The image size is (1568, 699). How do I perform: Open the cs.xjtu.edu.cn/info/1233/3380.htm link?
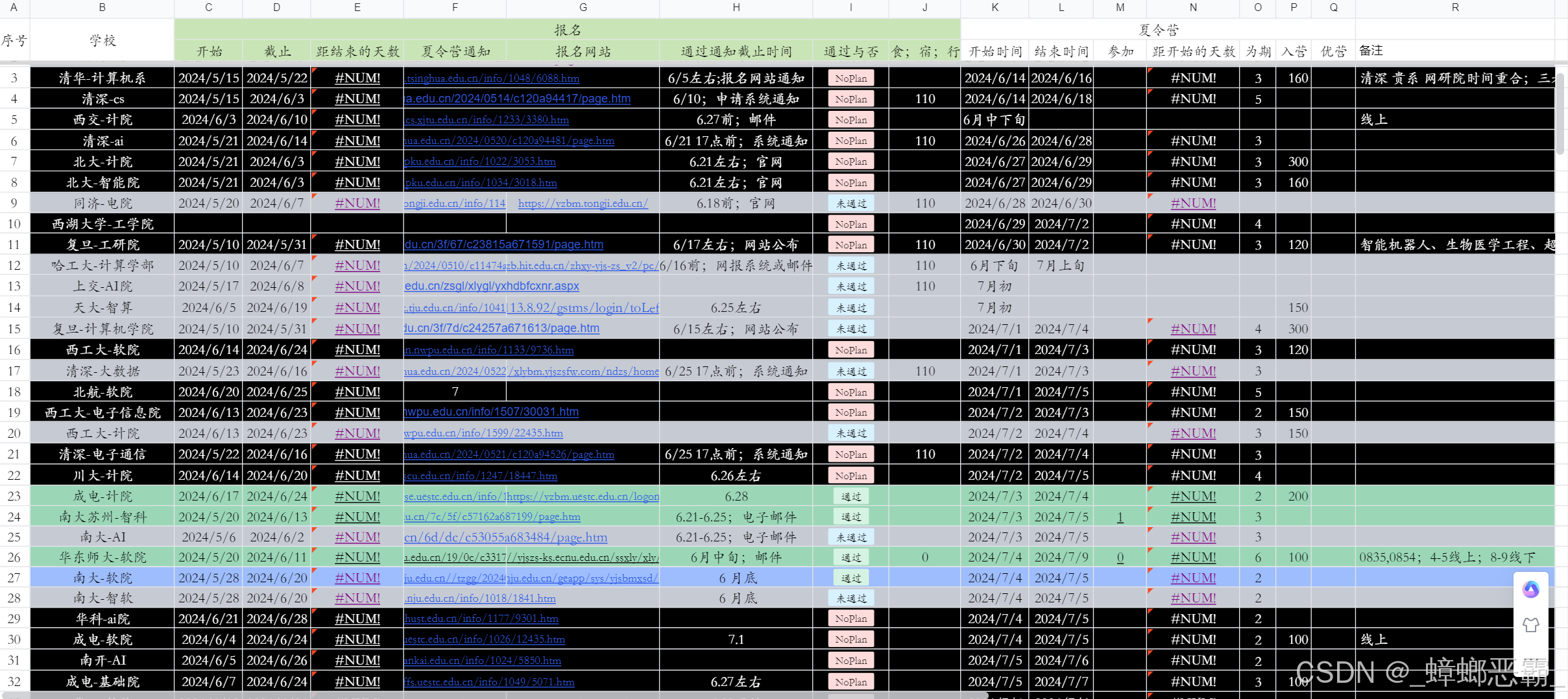click(x=487, y=120)
